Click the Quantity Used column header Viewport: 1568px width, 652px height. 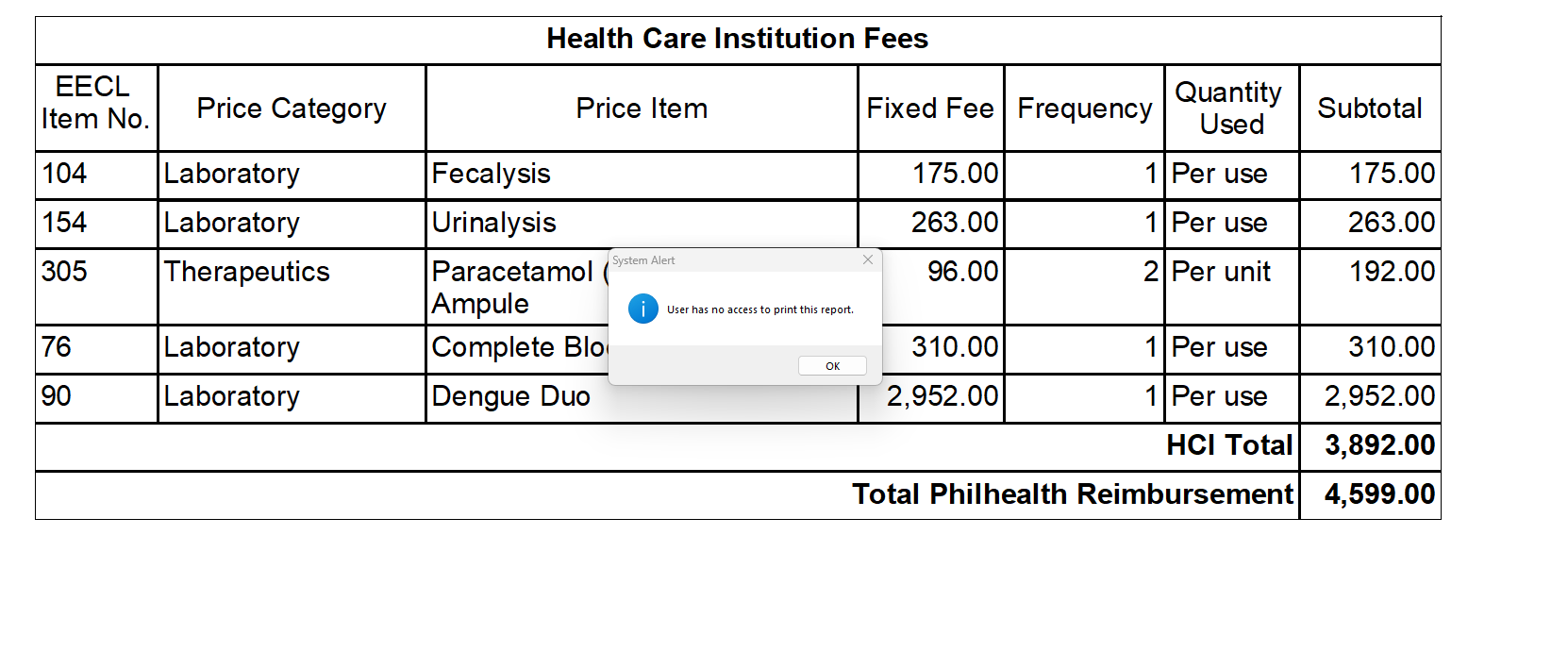[x=1231, y=108]
